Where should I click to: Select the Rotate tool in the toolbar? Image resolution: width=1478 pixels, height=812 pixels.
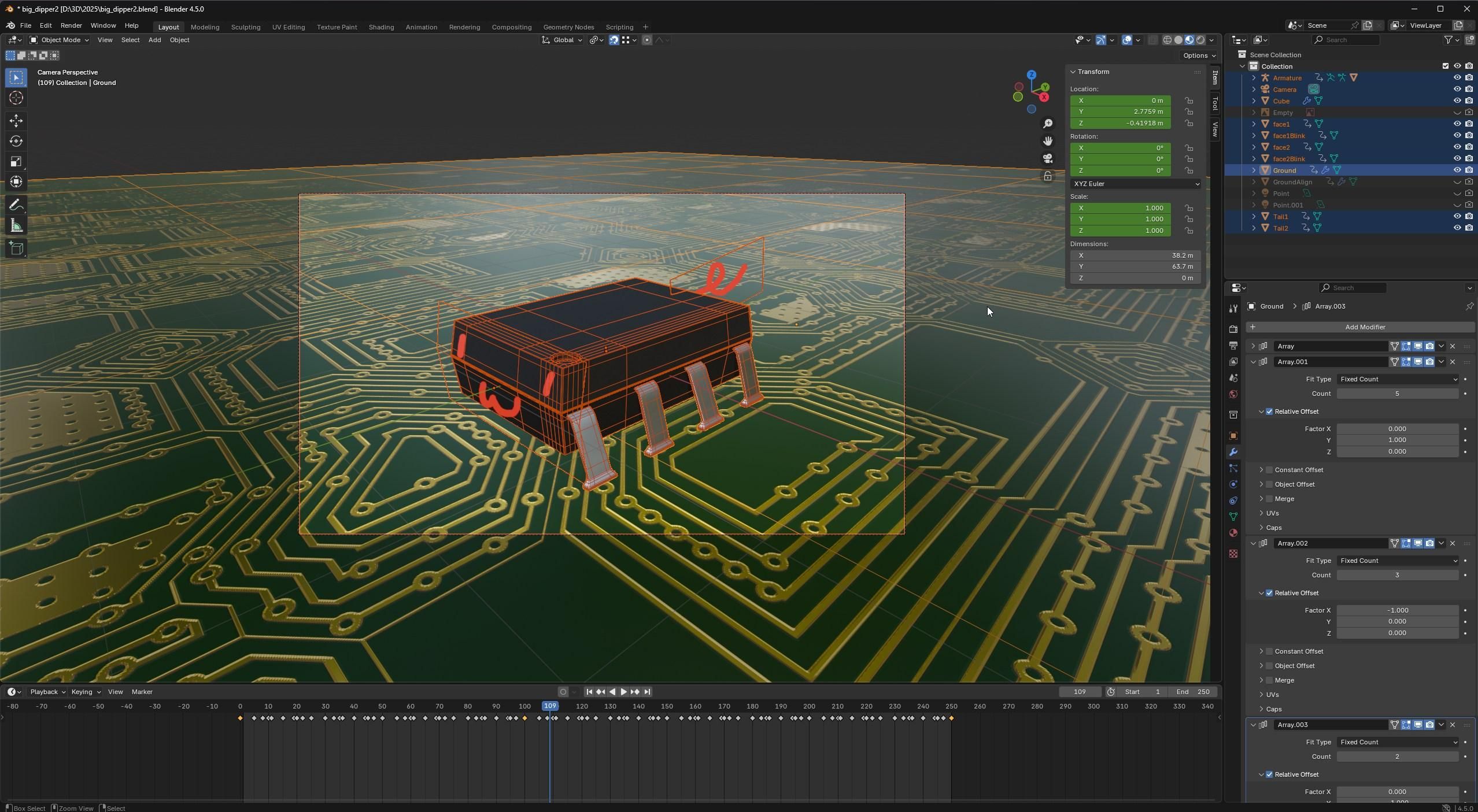(x=16, y=140)
